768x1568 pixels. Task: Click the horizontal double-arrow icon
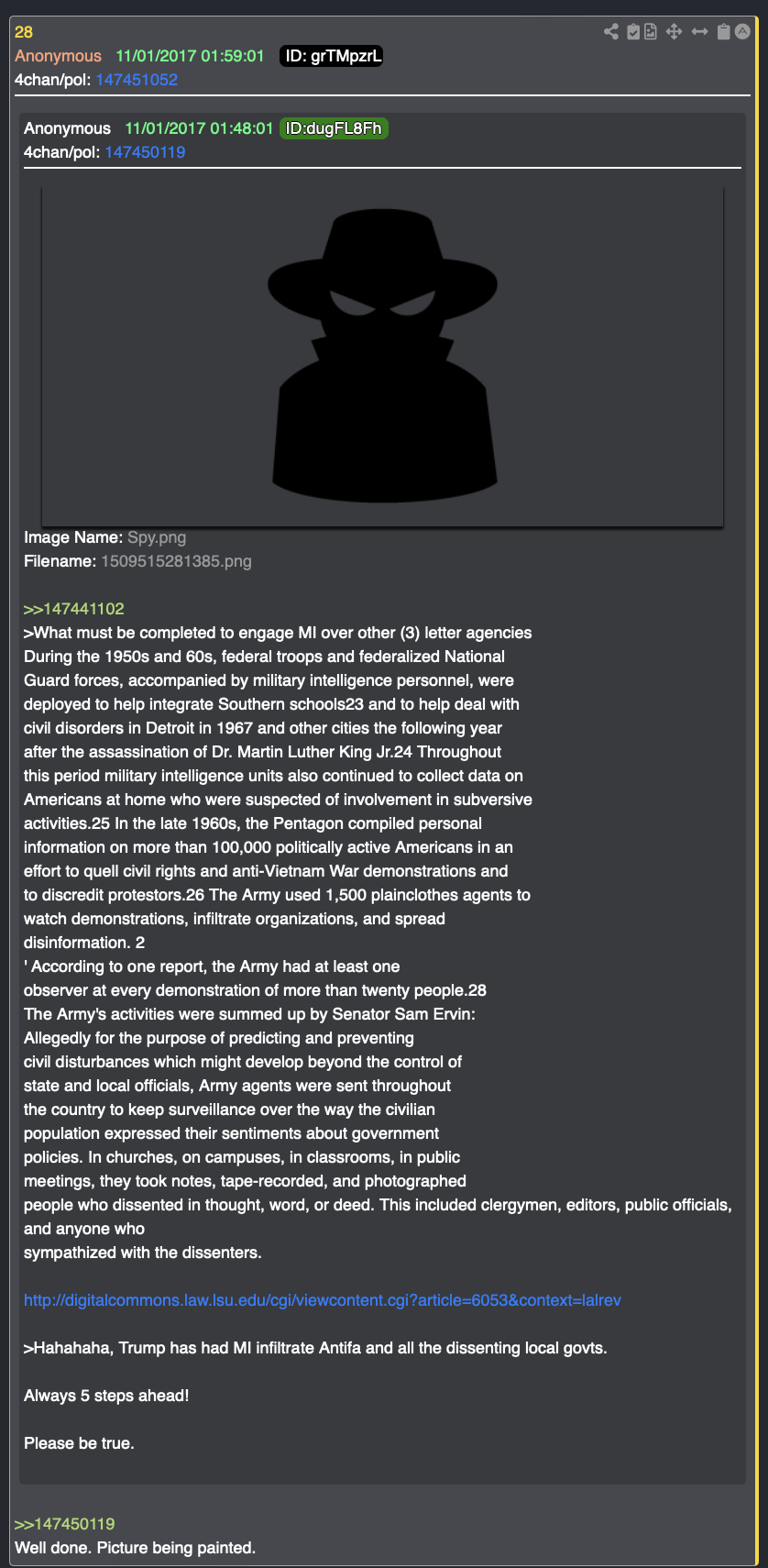[x=699, y=32]
